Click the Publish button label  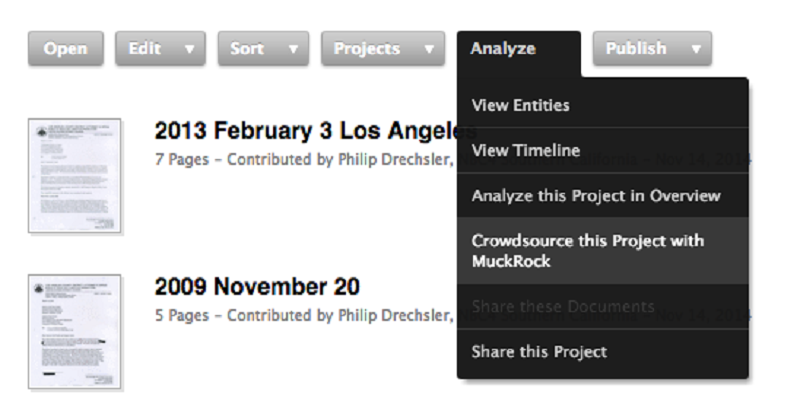pyautogui.click(x=636, y=48)
